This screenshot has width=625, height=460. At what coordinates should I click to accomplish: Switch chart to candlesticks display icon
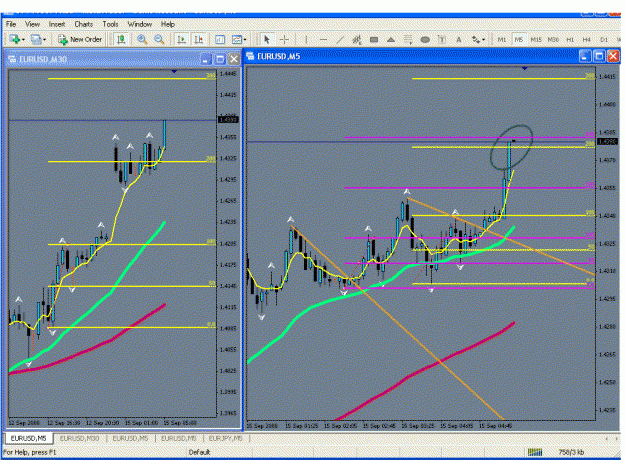coord(121,39)
